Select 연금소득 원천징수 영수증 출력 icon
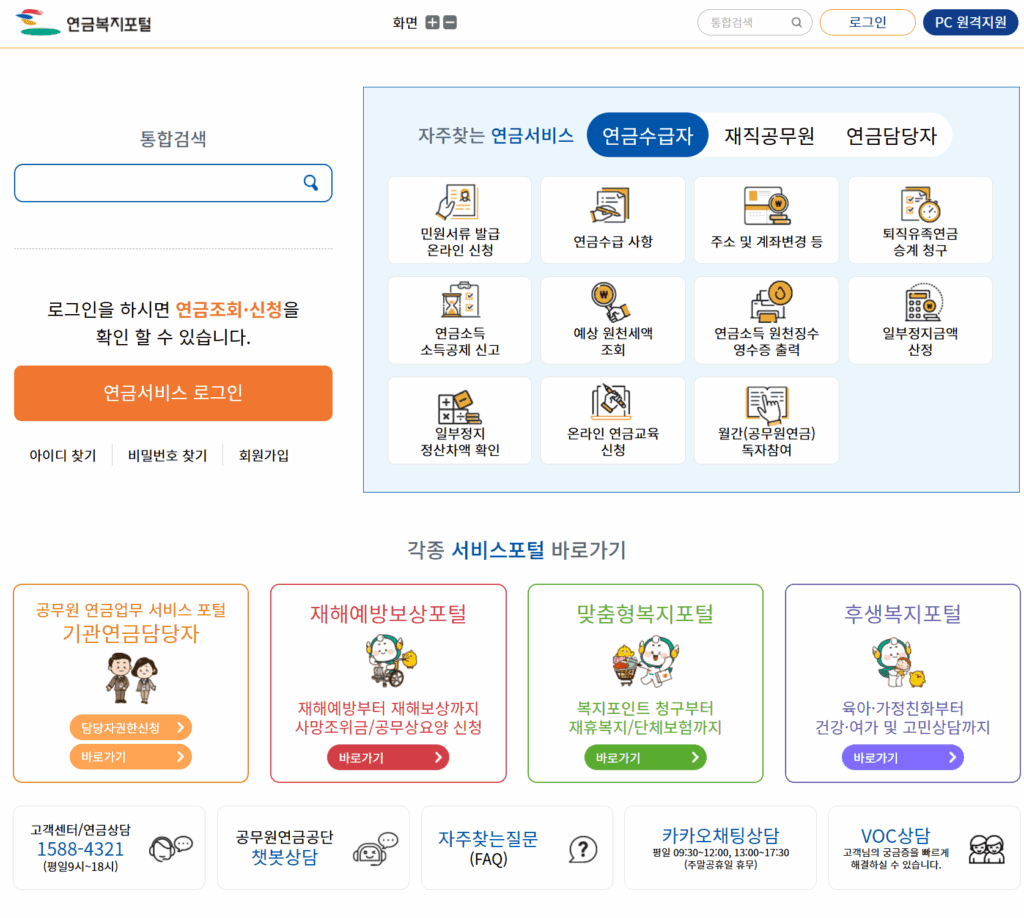Image resolution: width=1024 pixels, height=918 pixels. pyautogui.click(x=766, y=320)
